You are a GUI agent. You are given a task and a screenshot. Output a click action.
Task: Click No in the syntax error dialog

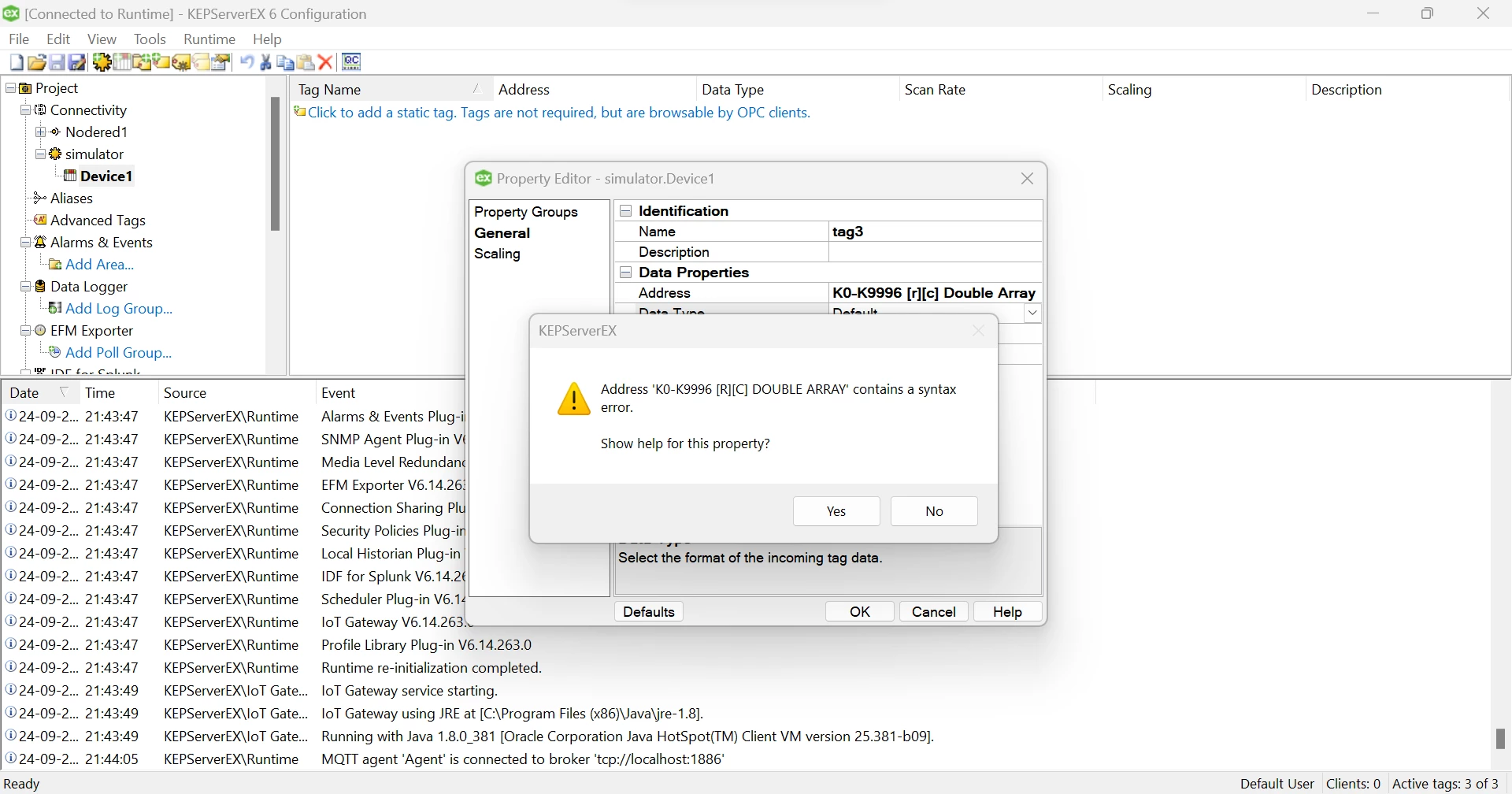(x=936, y=512)
